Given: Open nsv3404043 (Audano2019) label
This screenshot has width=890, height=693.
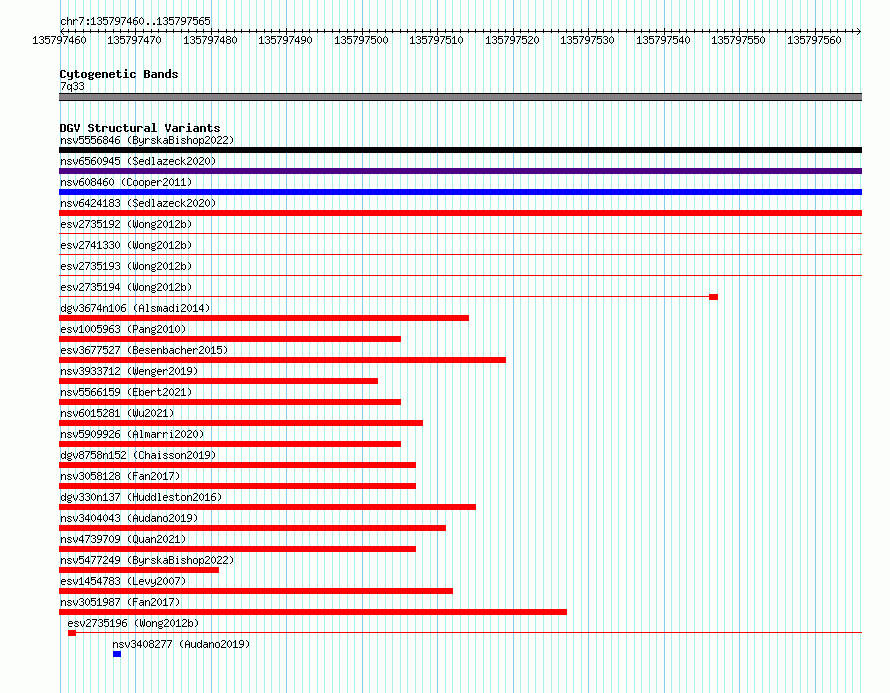Looking at the screenshot, I should click(129, 518).
